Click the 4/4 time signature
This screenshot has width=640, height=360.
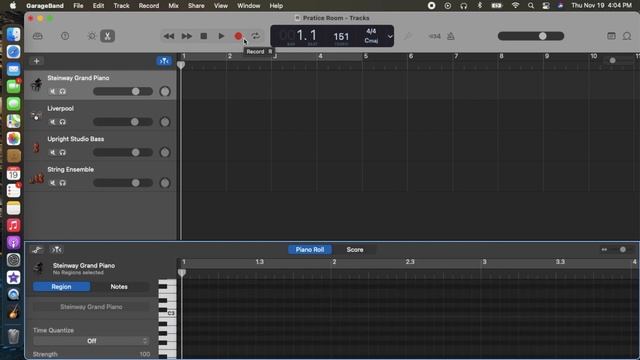371,31
